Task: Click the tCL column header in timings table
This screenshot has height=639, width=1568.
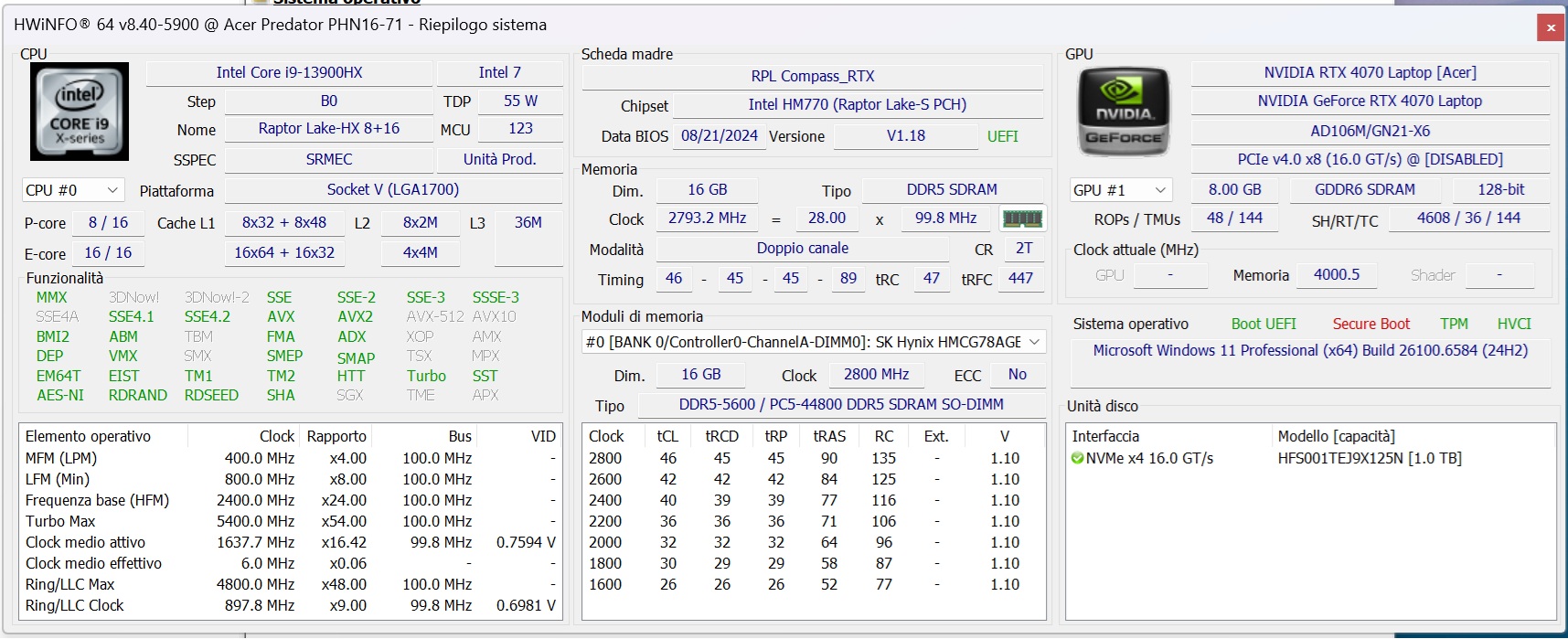Action: click(x=667, y=436)
